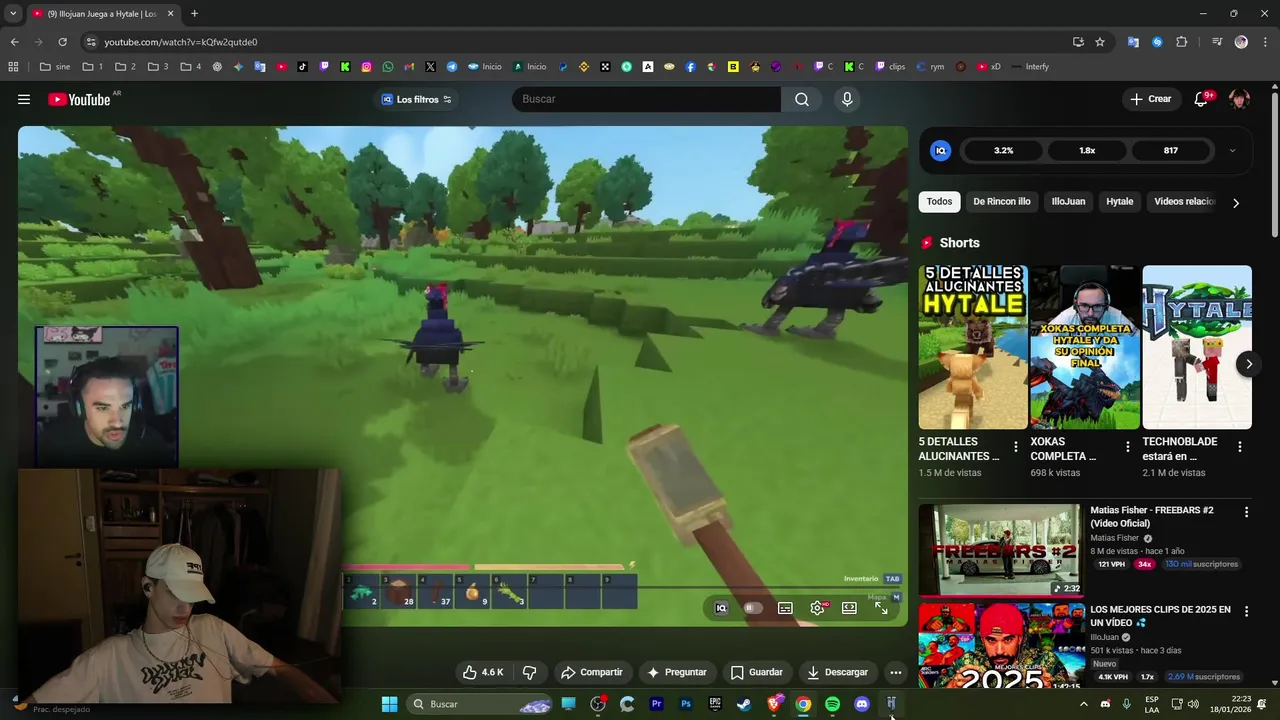Open a new browser tab
Screen dimensions: 1280x720
pyautogui.click(x=194, y=14)
